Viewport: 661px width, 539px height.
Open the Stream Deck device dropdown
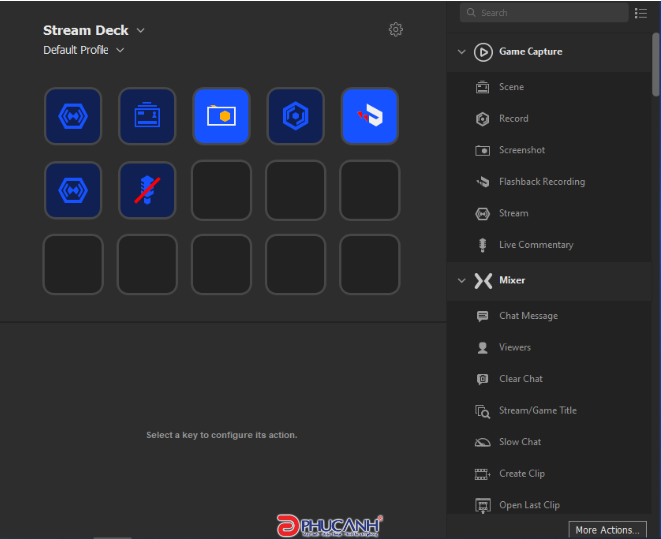click(140, 30)
